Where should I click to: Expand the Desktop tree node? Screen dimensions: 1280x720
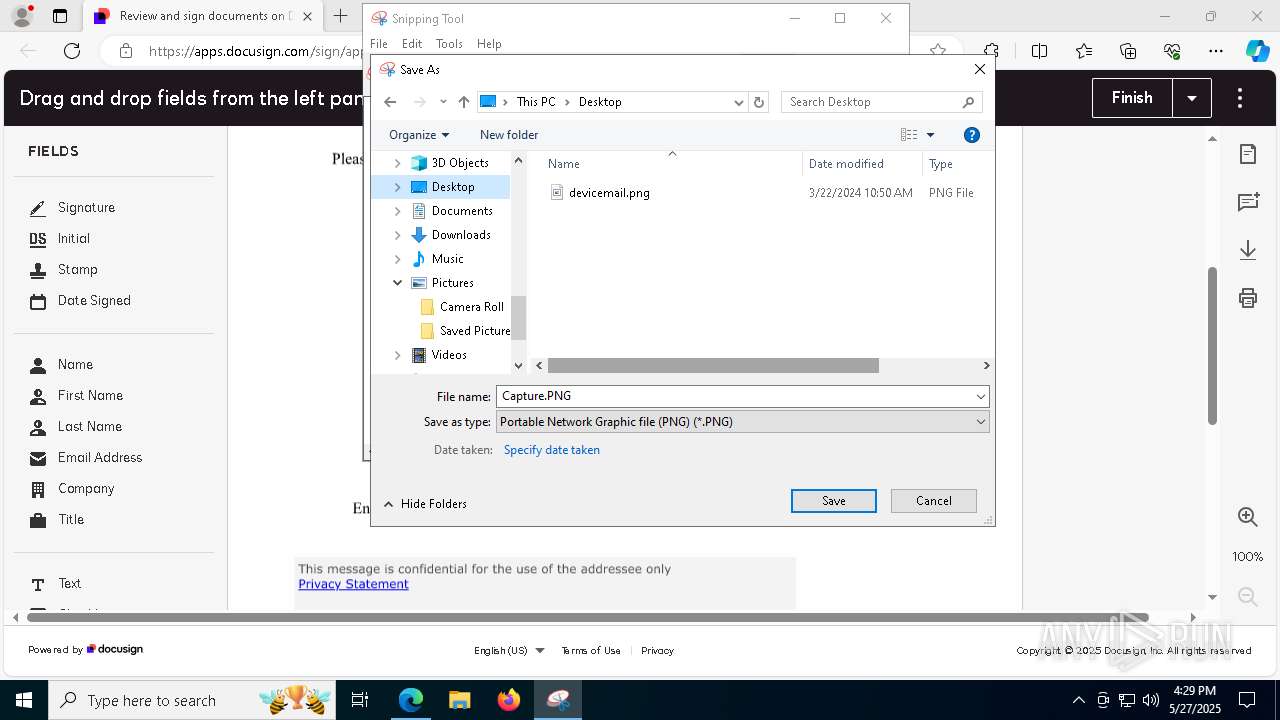click(x=398, y=187)
